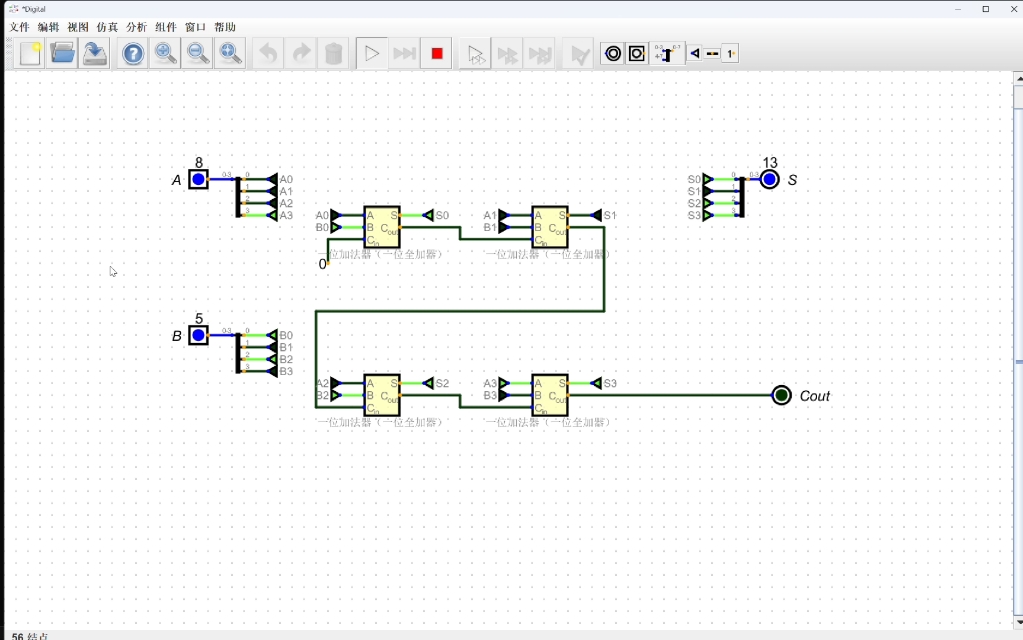The height and width of the screenshot is (640, 1023).
Task: Select the full adder producing S1
Action: [x=550, y=227]
